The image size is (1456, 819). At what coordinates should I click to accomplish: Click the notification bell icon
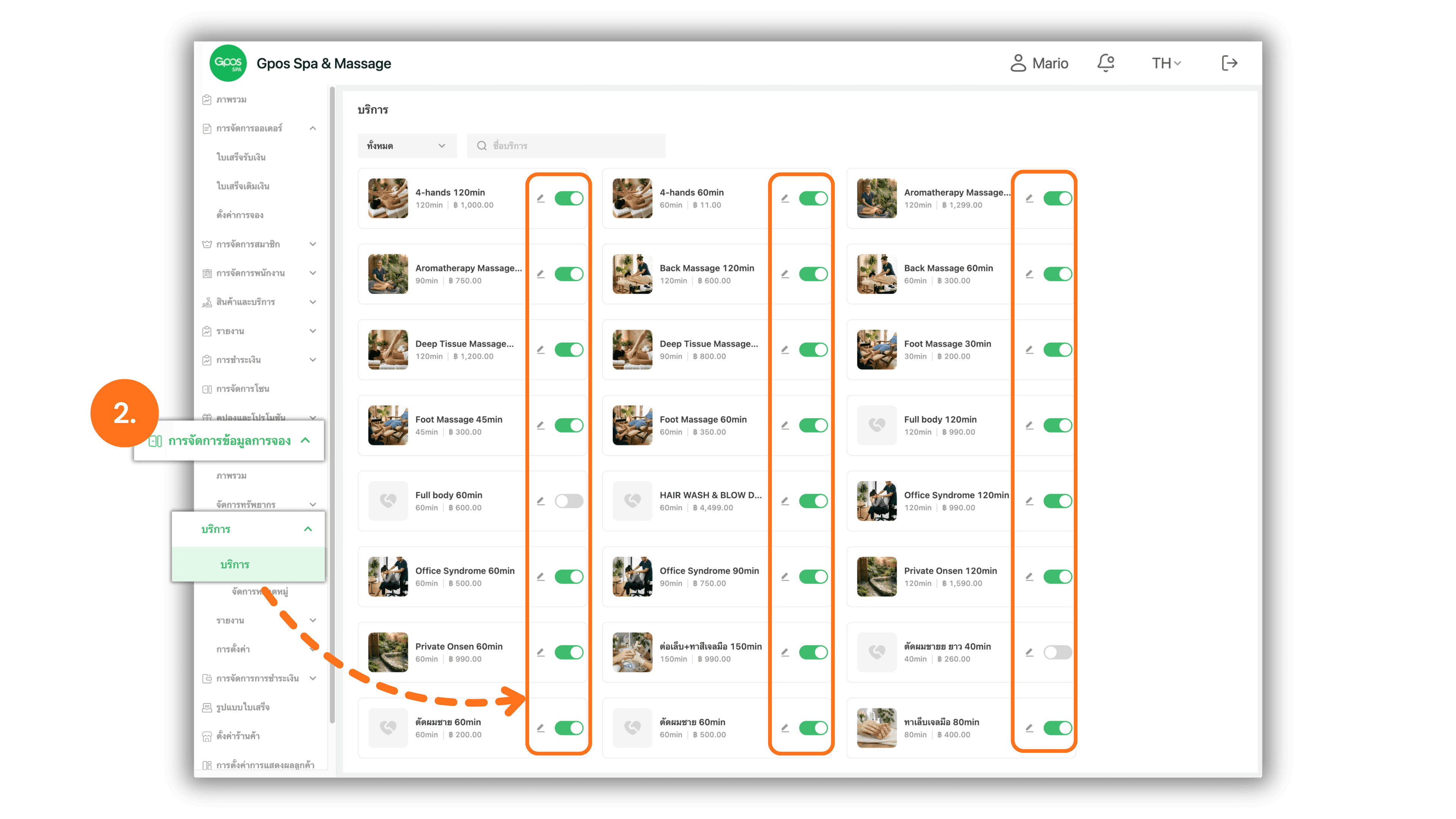[x=1106, y=63]
